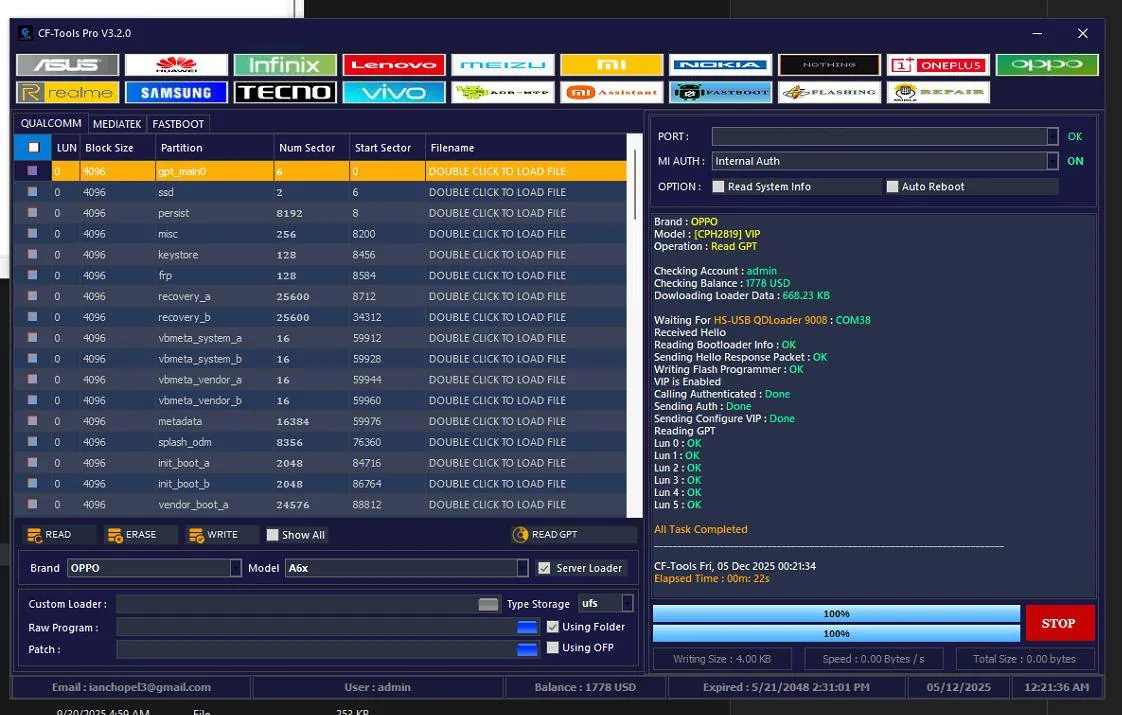Click the lower 100% progress bar
The width and height of the screenshot is (1122, 715).
pyautogui.click(x=836, y=633)
